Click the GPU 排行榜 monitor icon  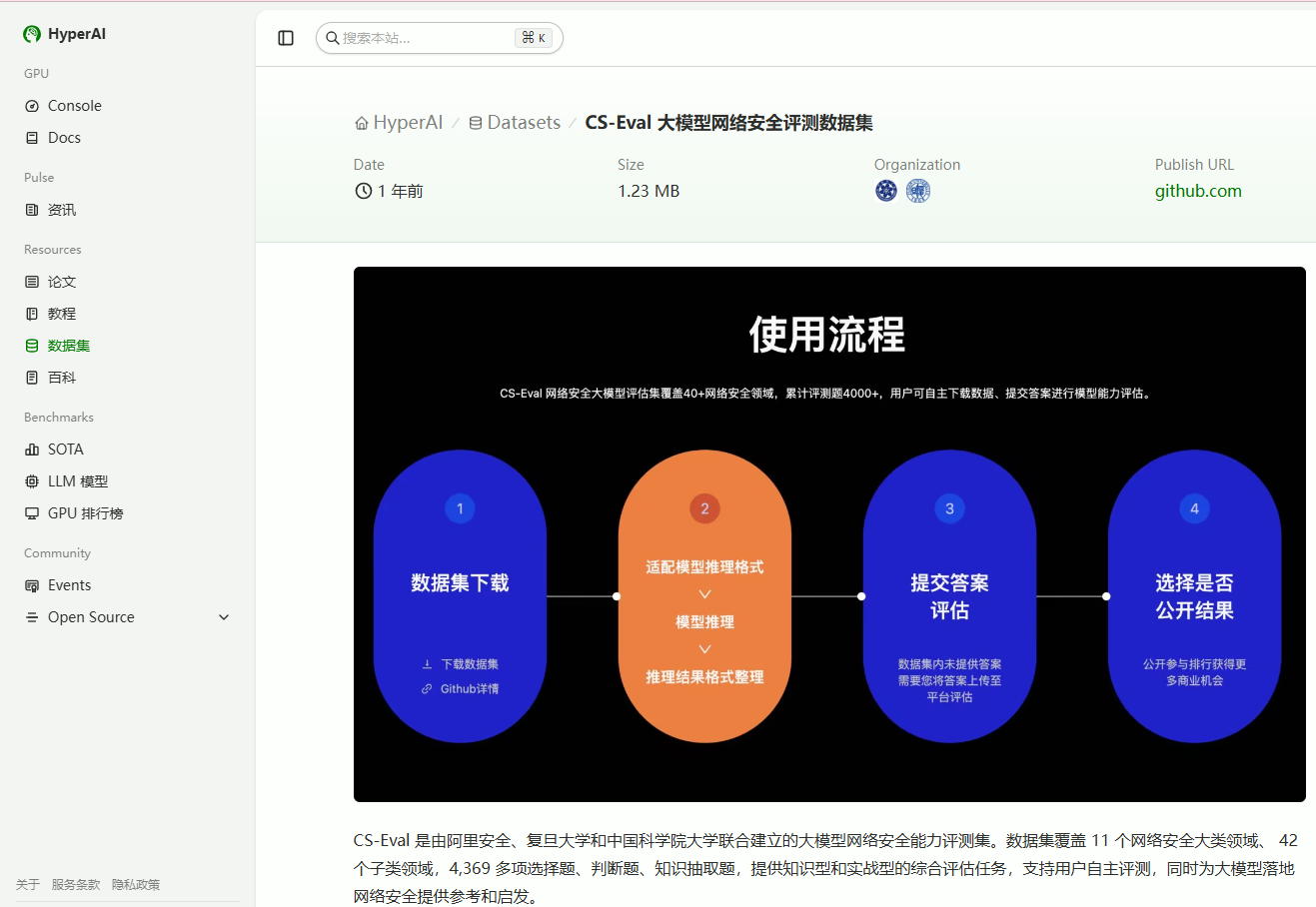32,513
